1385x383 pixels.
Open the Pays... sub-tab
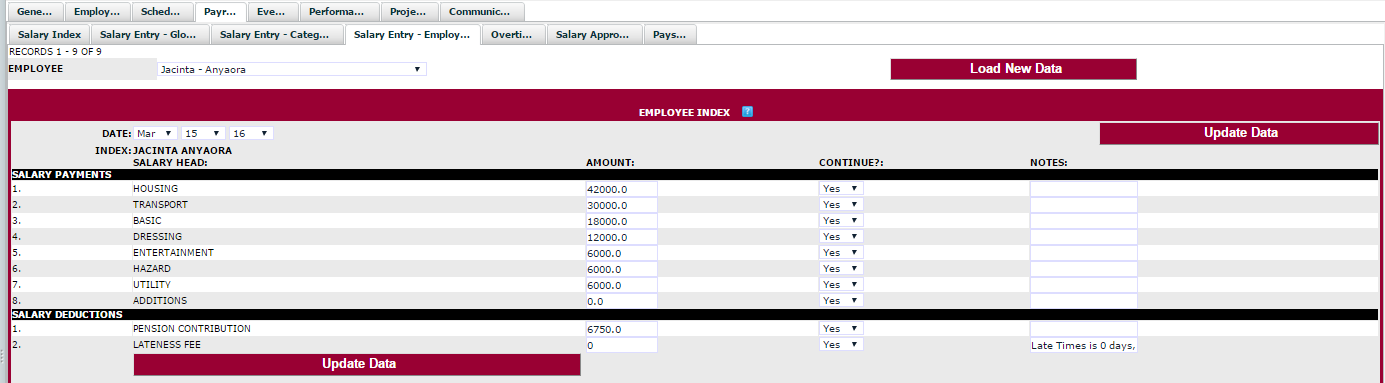[670, 34]
